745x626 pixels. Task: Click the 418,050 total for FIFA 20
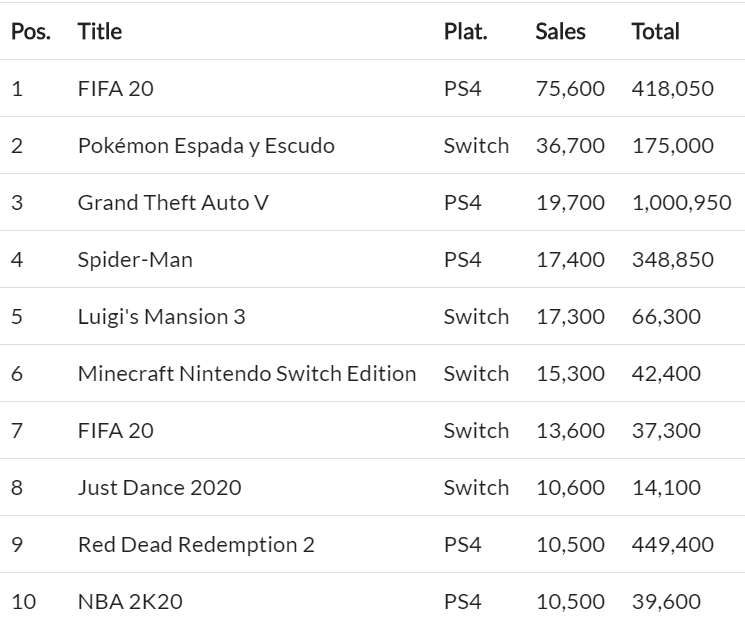click(672, 89)
